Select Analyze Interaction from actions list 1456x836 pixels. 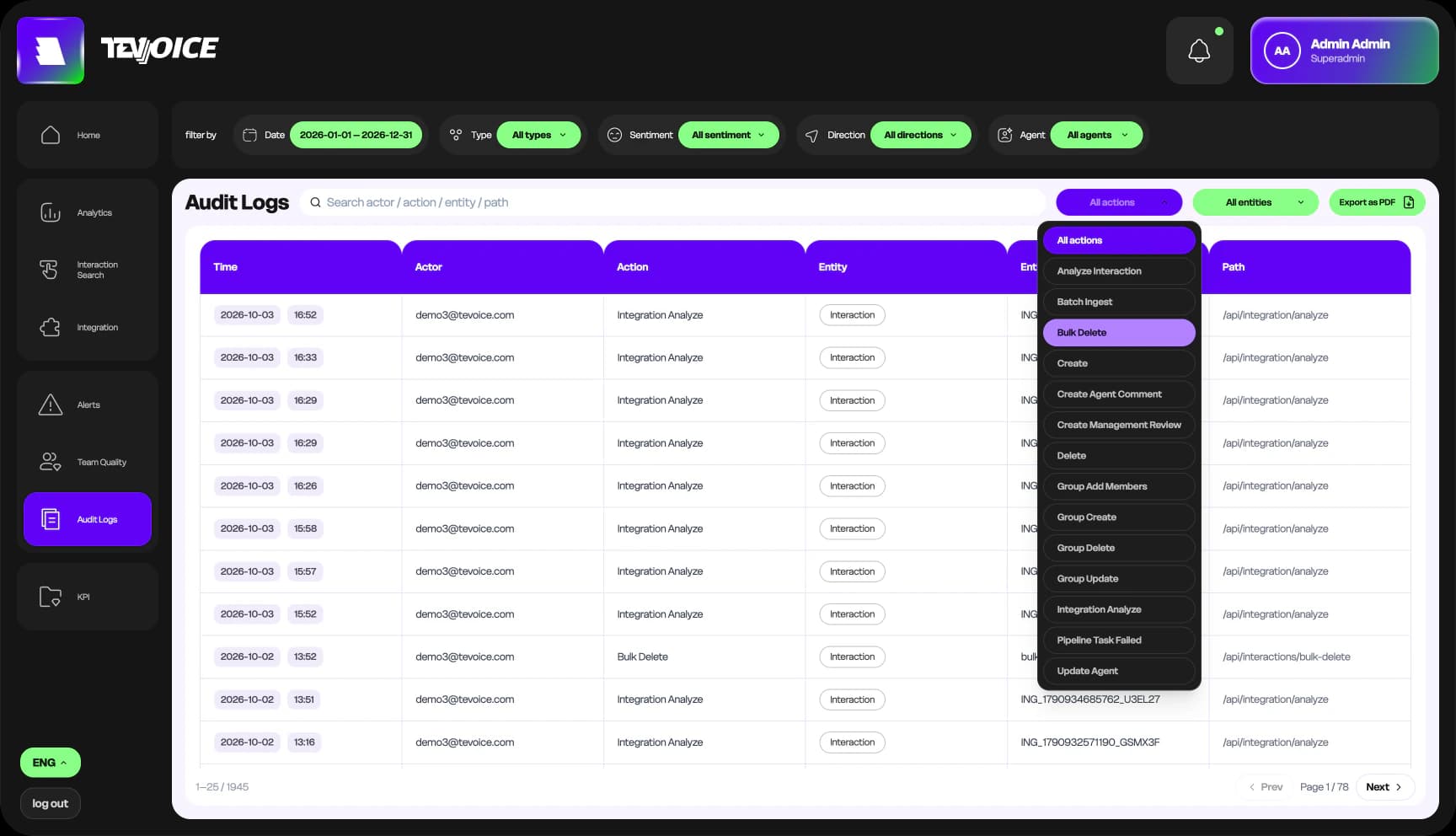pos(1119,271)
